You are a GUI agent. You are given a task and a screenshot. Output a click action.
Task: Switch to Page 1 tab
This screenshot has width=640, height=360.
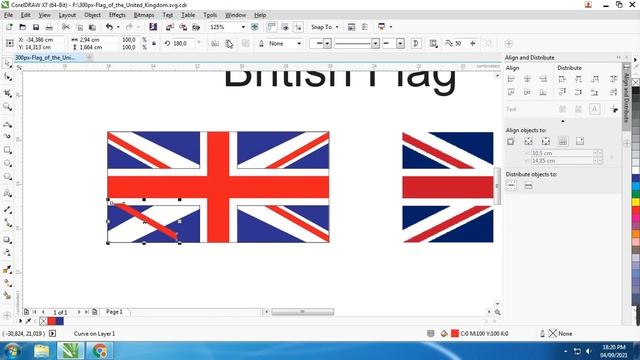point(114,312)
